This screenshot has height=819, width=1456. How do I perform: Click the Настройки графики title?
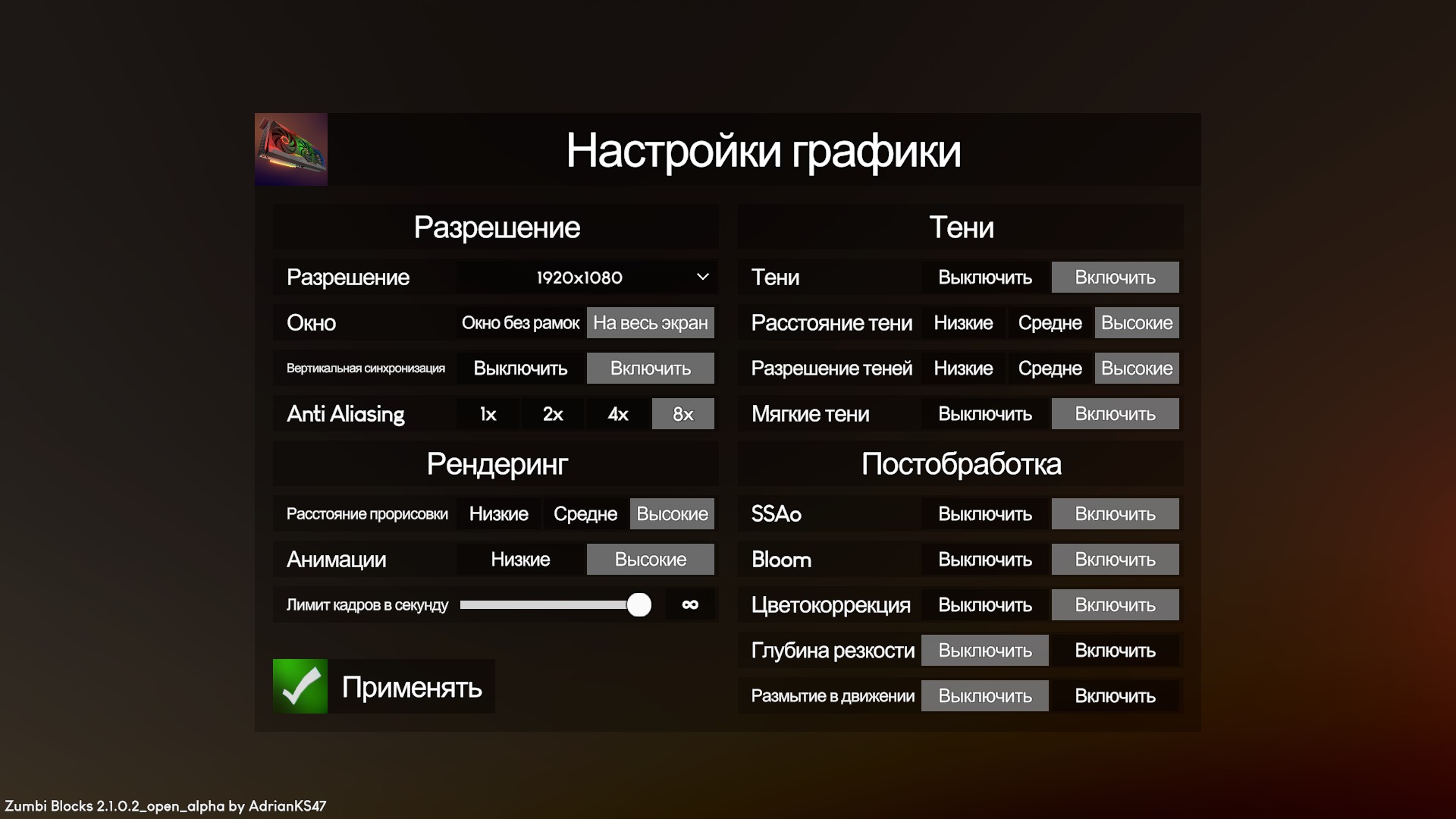coord(764,151)
